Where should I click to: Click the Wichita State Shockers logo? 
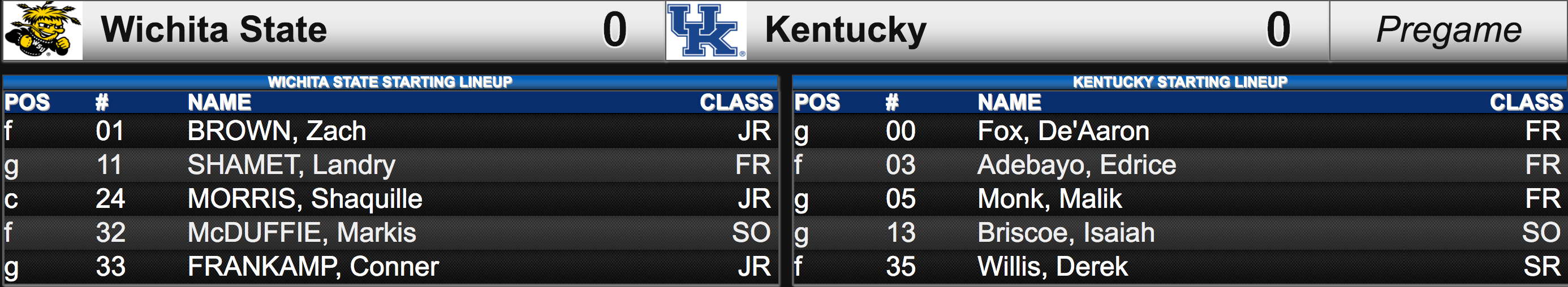[x=43, y=31]
